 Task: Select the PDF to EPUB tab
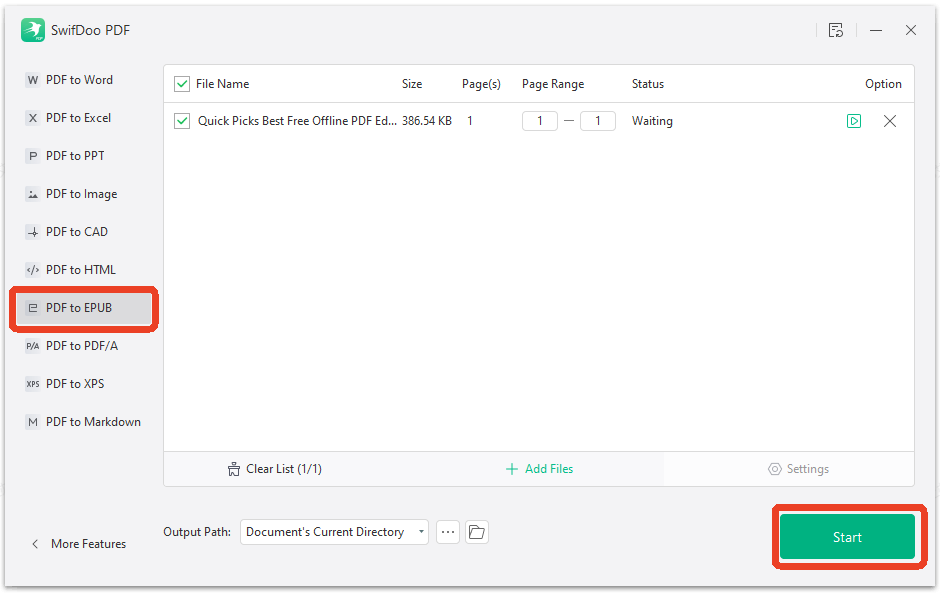point(84,308)
